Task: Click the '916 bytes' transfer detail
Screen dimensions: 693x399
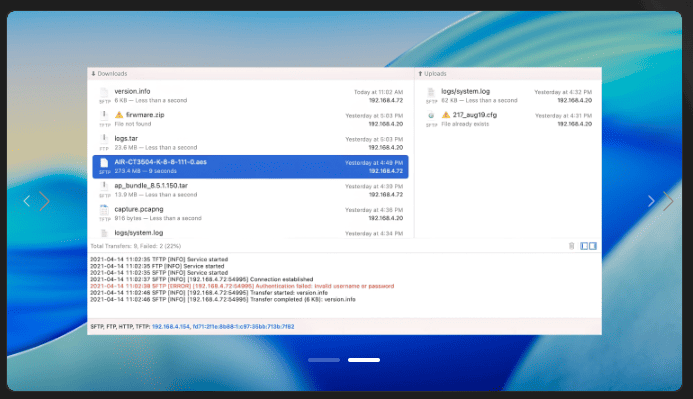Action: tap(158, 218)
